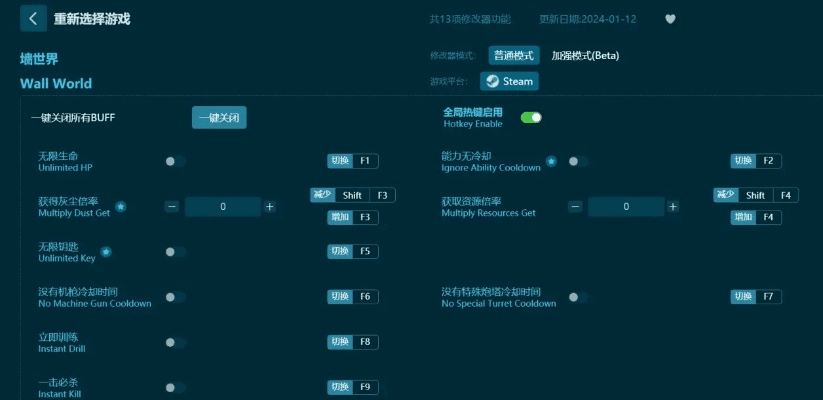Image resolution: width=823 pixels, height=400 pixels.
Task: Increase Multiply Resources Get with plus button
Action: (x=673, y=207)
